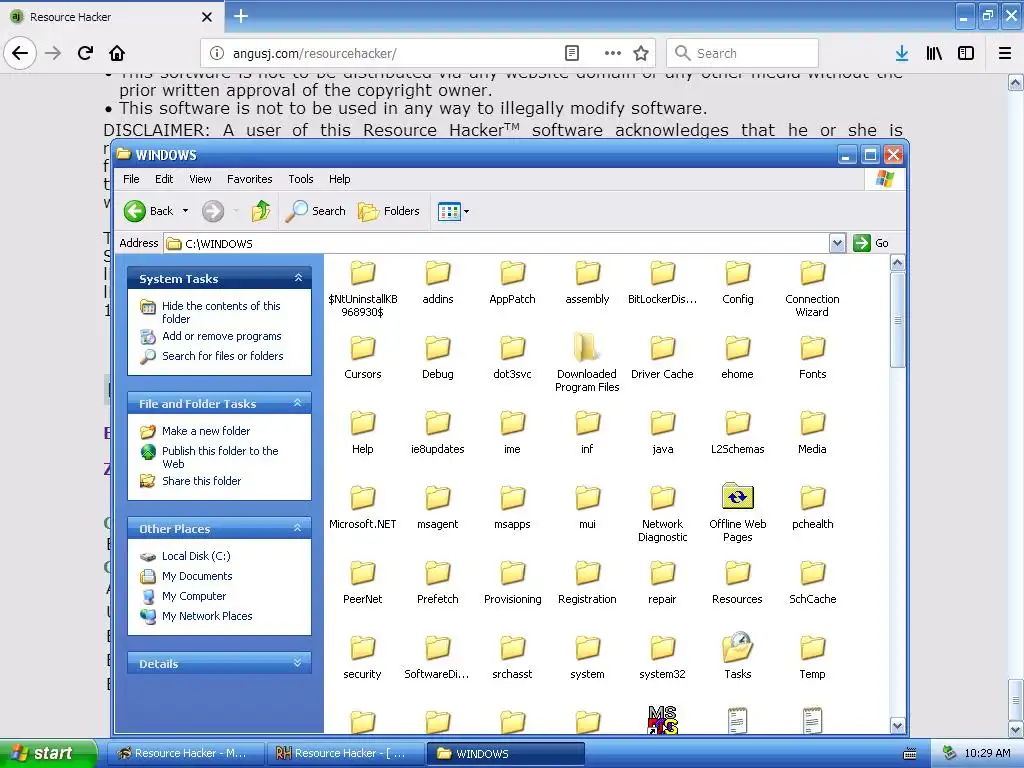Toggle Firefox sidebar icon
The image size is (1024, 768).
click(966, 53)
